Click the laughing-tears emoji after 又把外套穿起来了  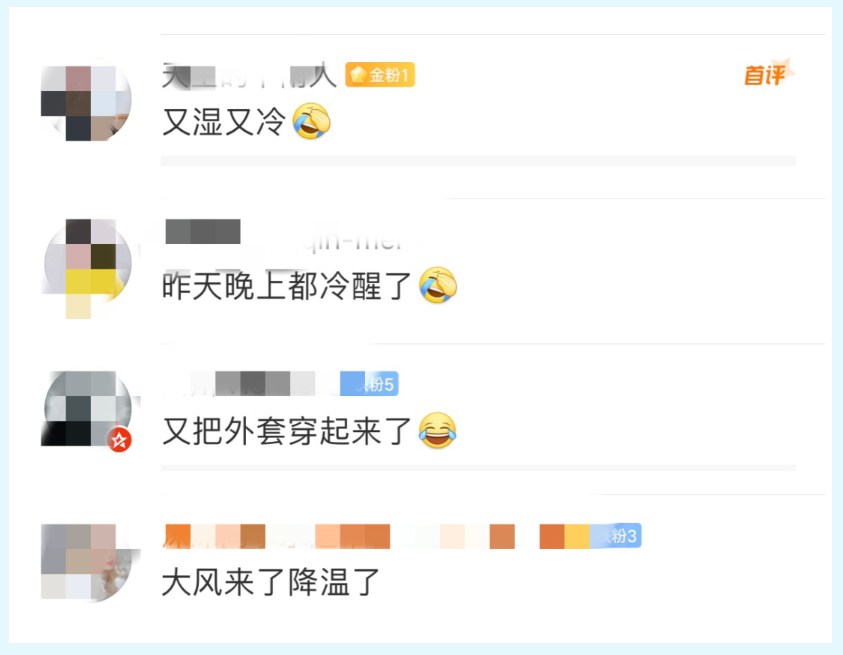point(438,430)
